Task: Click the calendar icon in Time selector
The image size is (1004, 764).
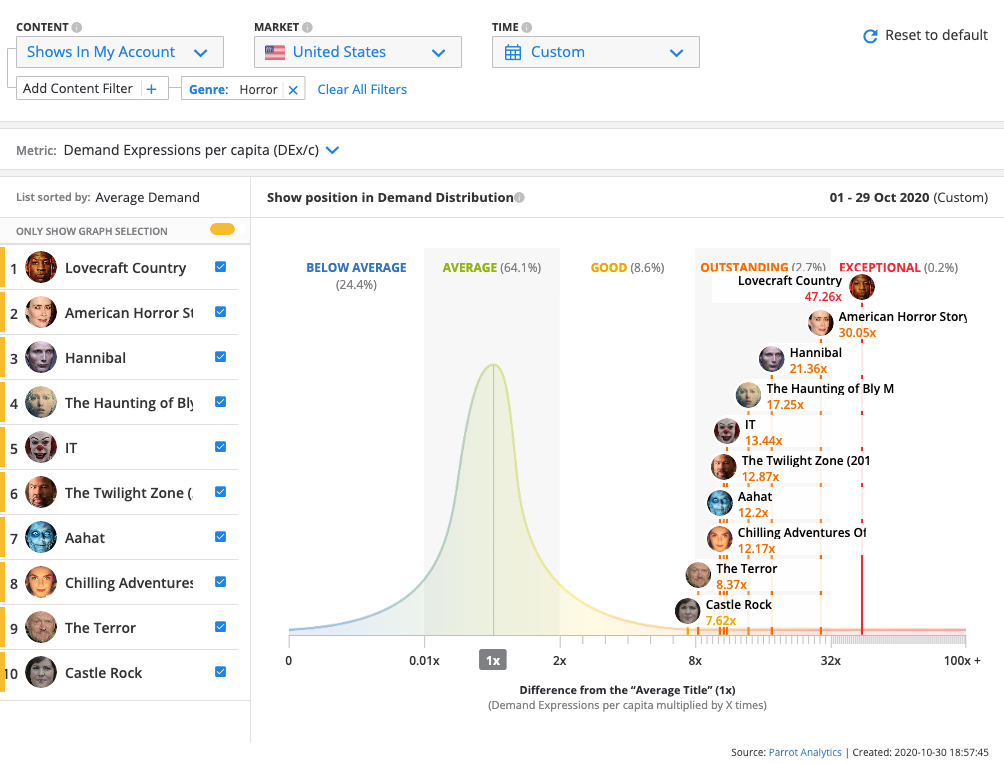Action: click(x=513, y=52)
